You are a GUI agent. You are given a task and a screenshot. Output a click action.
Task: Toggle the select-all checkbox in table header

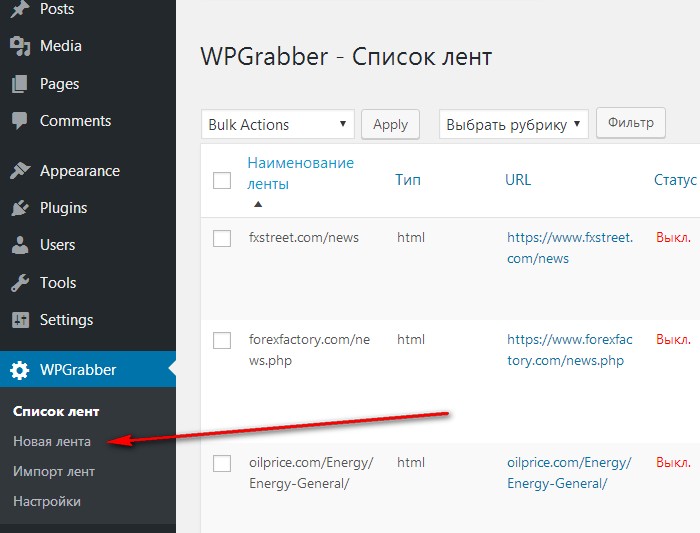[222, 180]
